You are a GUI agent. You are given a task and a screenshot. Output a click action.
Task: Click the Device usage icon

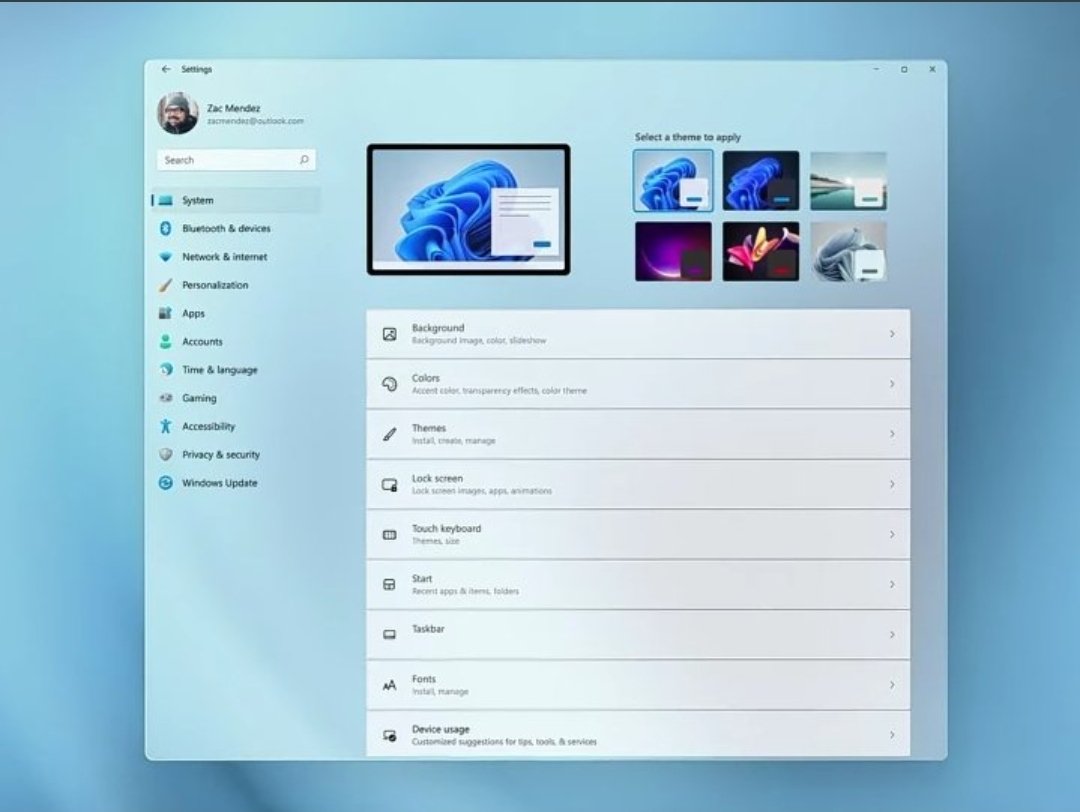[x=389, y=736]
